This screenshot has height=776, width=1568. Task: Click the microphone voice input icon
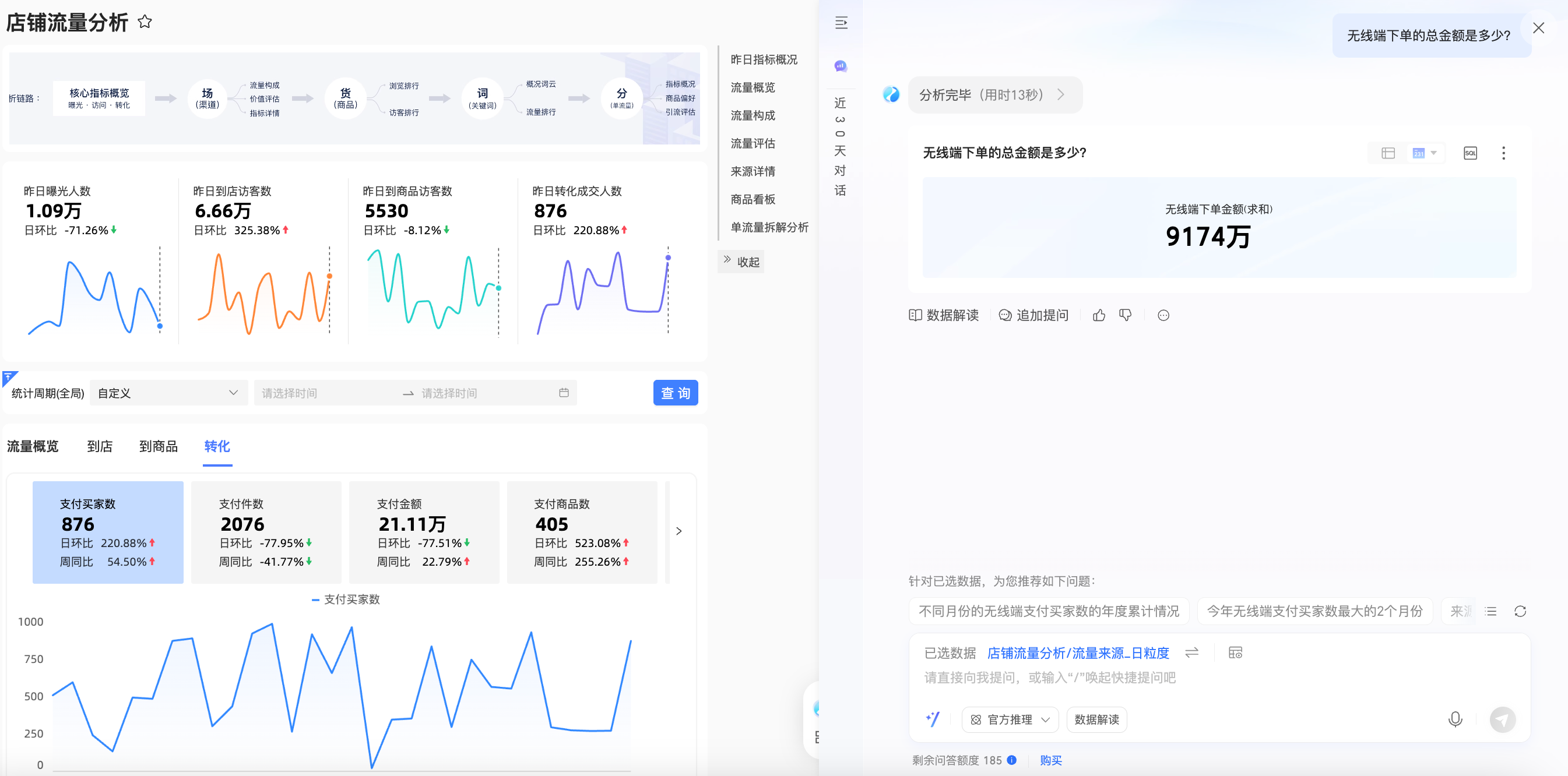point(1455,719)
